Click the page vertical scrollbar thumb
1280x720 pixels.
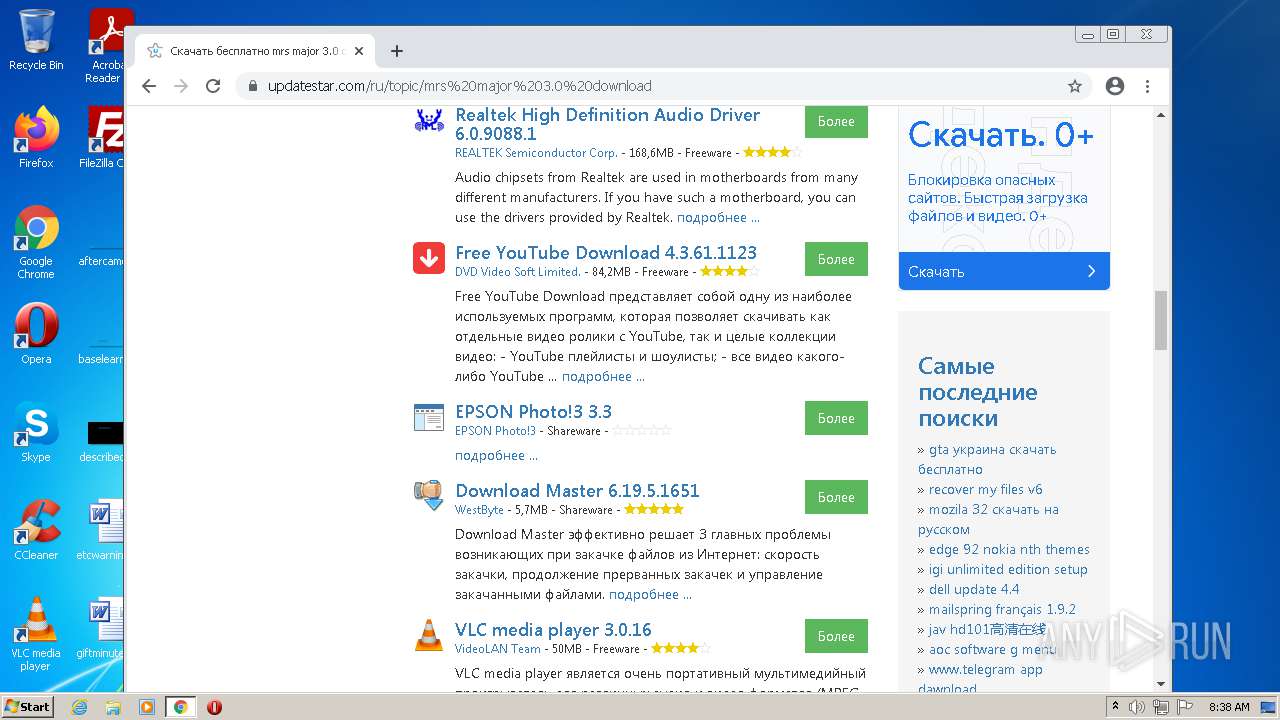1161,320
